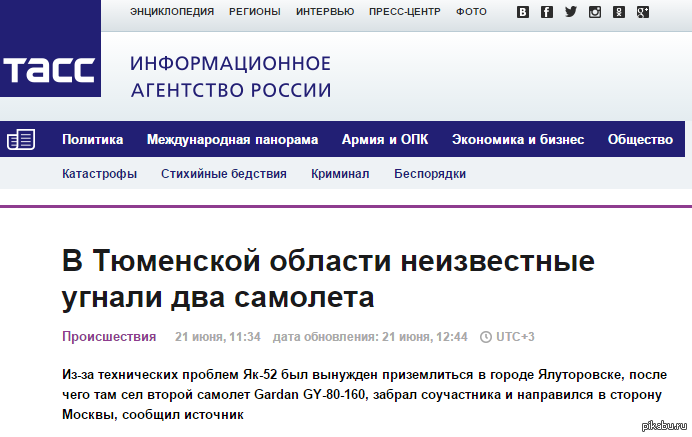This screenshot has height=437, width=692.
Task: Click the Информационное агентство России title
Action: click(x=230, y=77)
